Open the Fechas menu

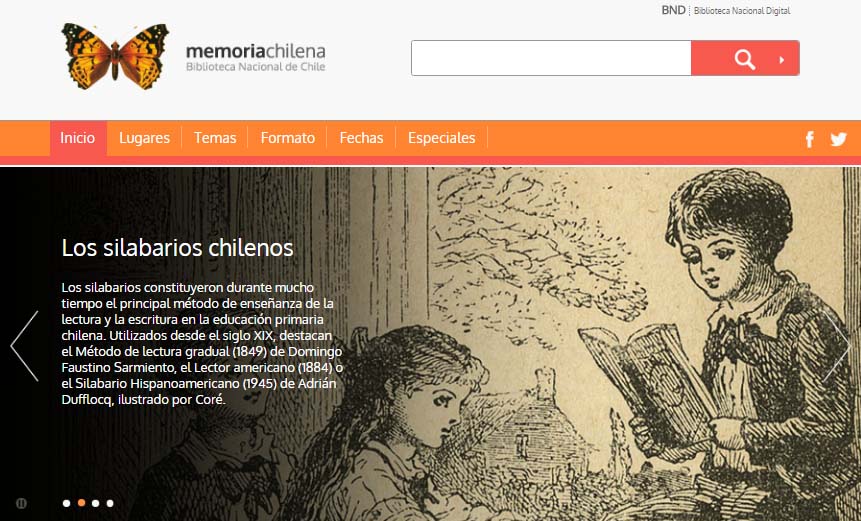click(361, 138)
